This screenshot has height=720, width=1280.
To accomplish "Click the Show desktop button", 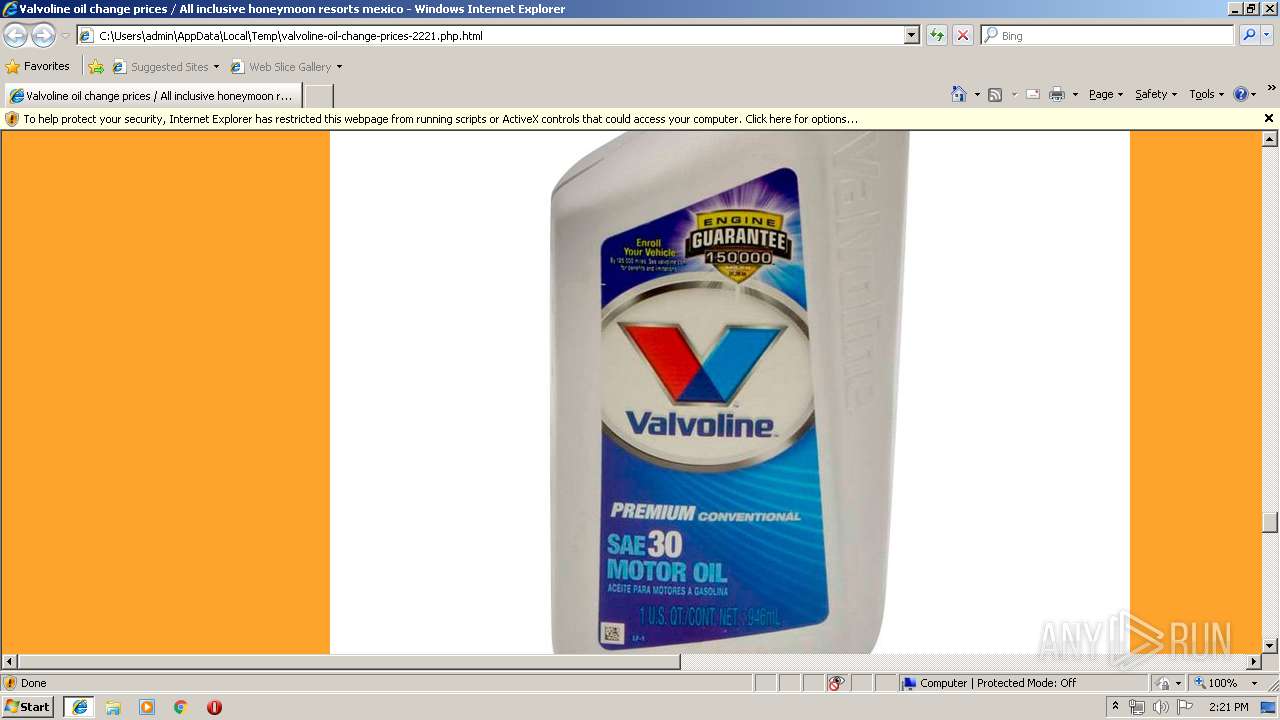I will pyautogui.click(x=1270, y=707).
